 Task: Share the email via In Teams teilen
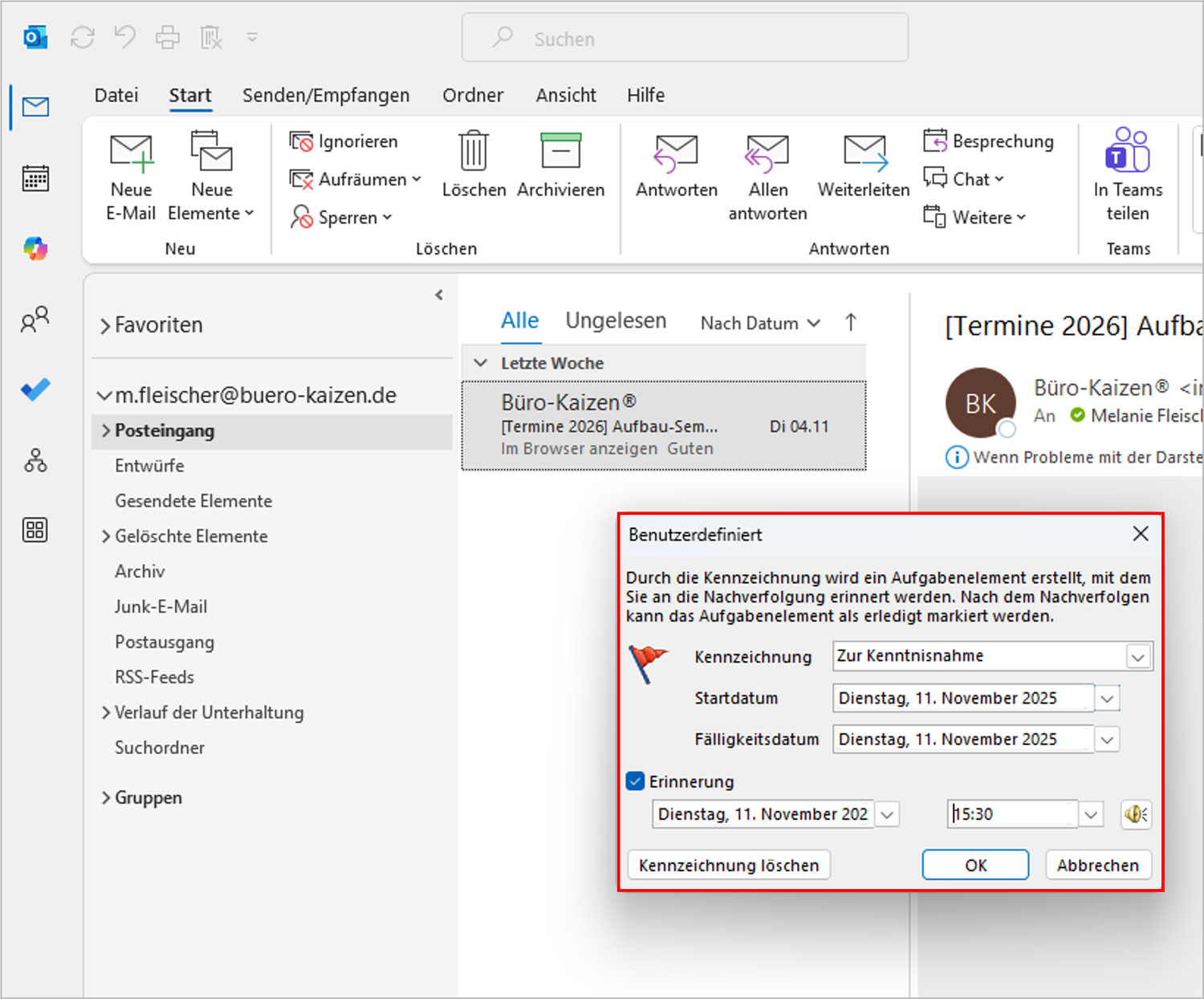(1127, 173)
